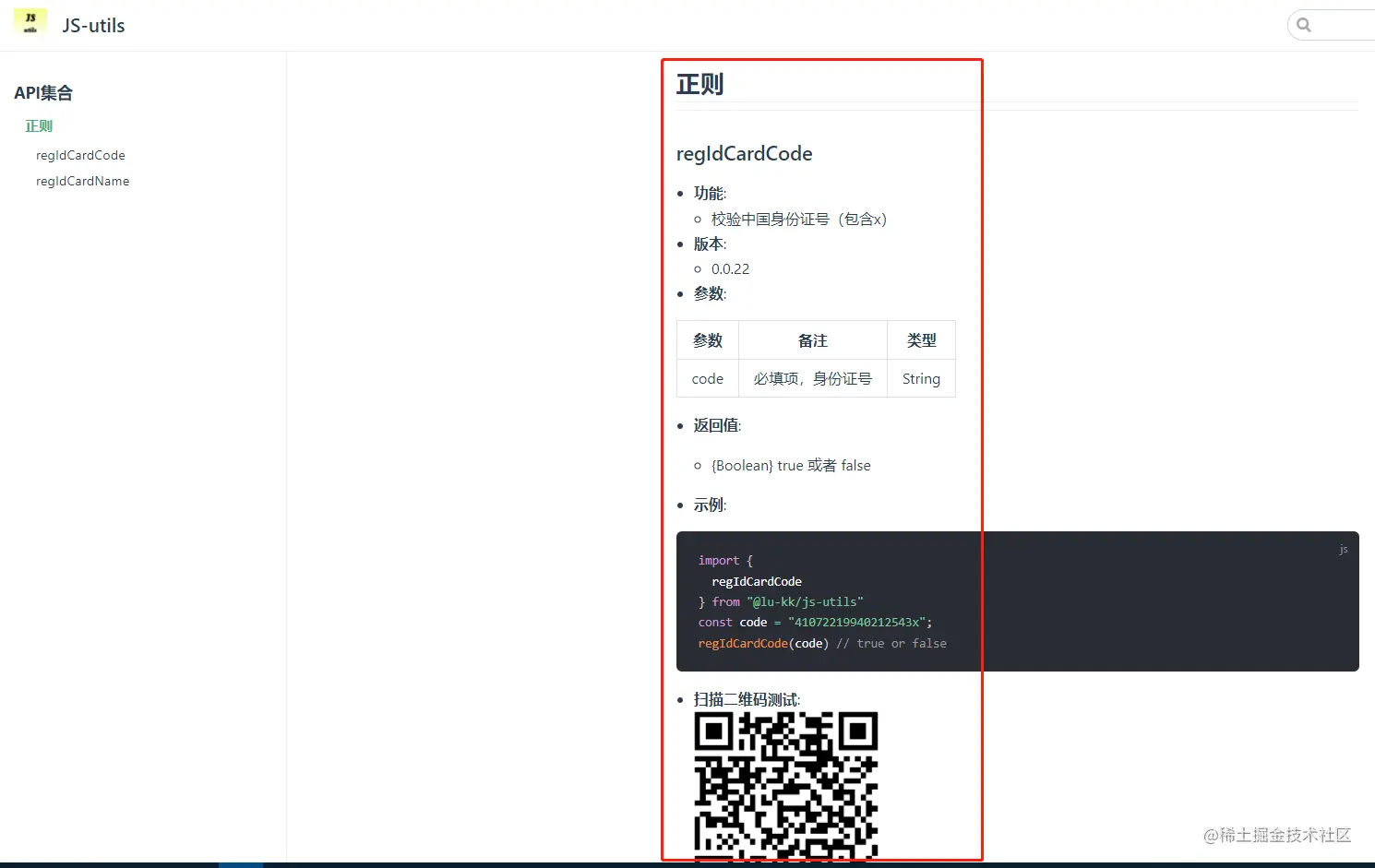Click the 功能 bullet item
Screen dimensions: 1375x868
click(x=709, y=193)
